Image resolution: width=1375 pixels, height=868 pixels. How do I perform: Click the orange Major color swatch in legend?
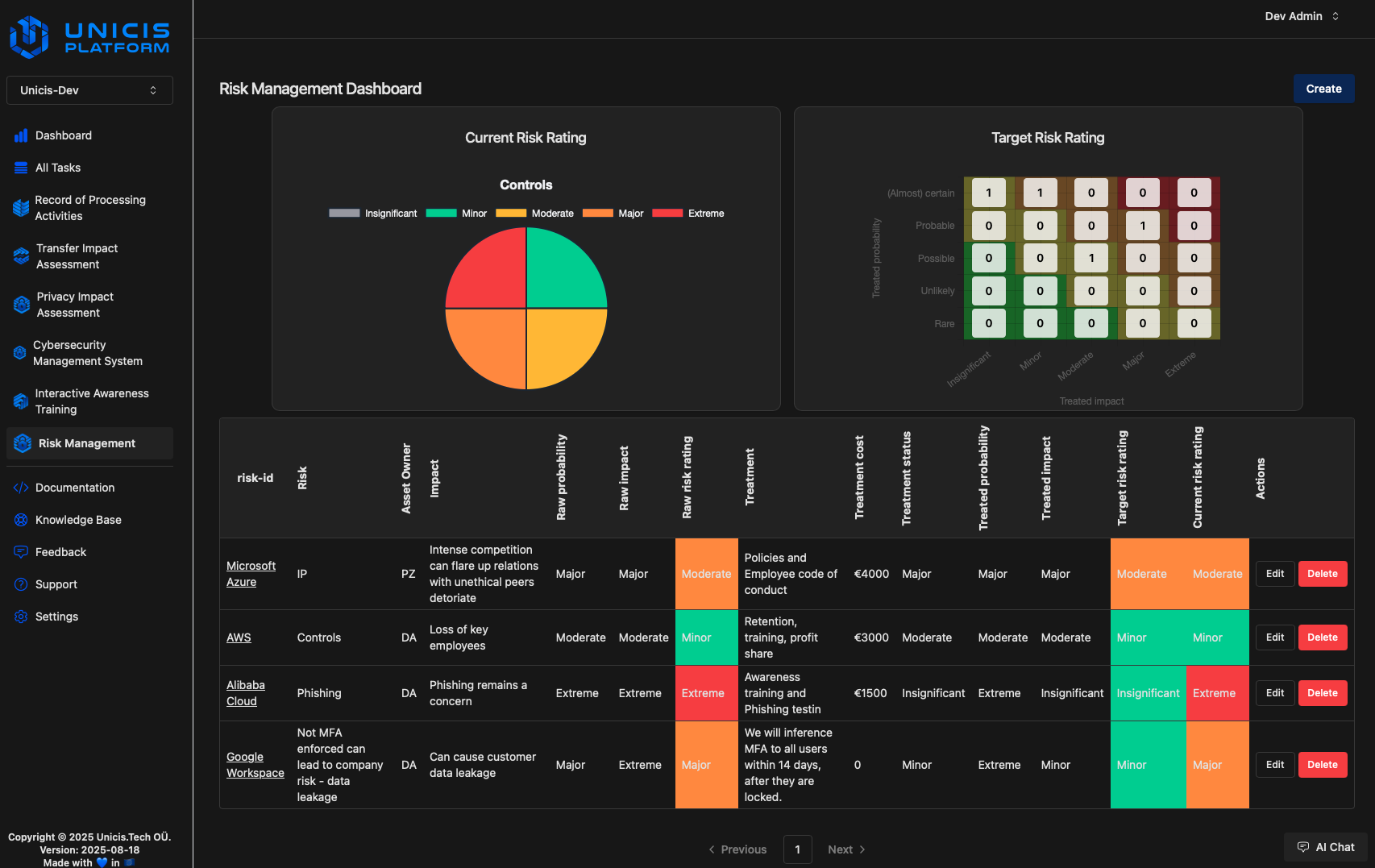point(596,213)
